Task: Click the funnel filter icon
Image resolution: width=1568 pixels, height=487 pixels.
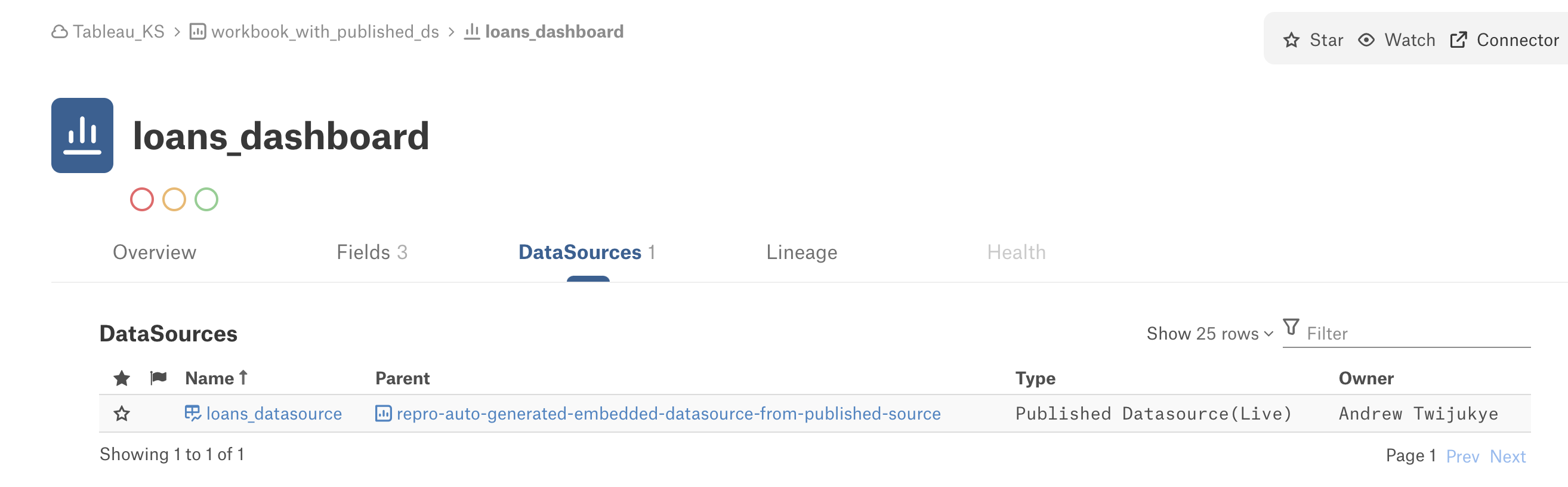Action: click(x=1291, y=327)
